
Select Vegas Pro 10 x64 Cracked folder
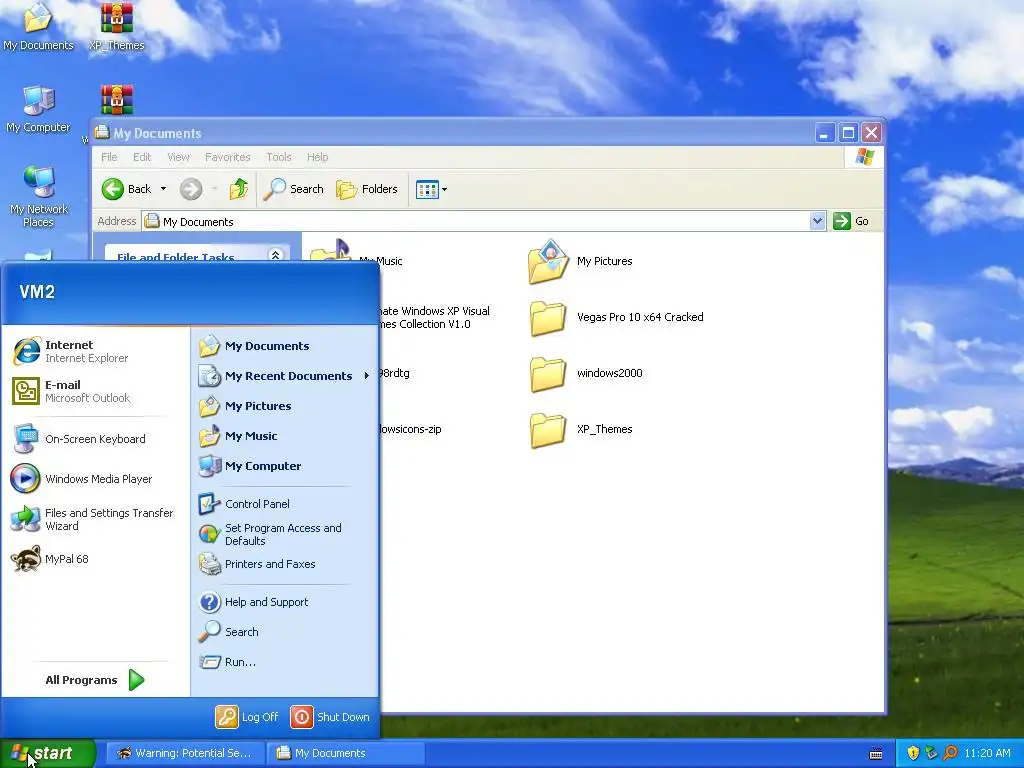(616, 317)
